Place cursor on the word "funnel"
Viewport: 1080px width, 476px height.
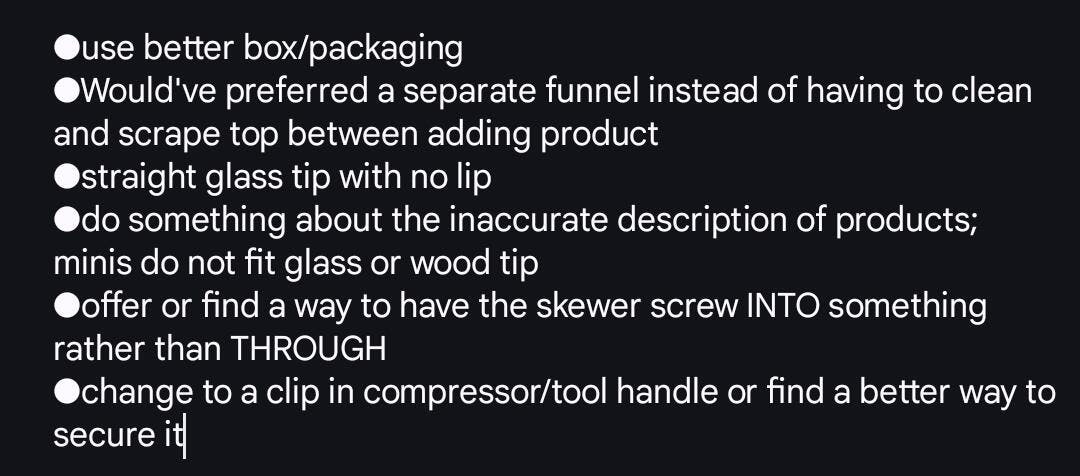click(593, 91)
